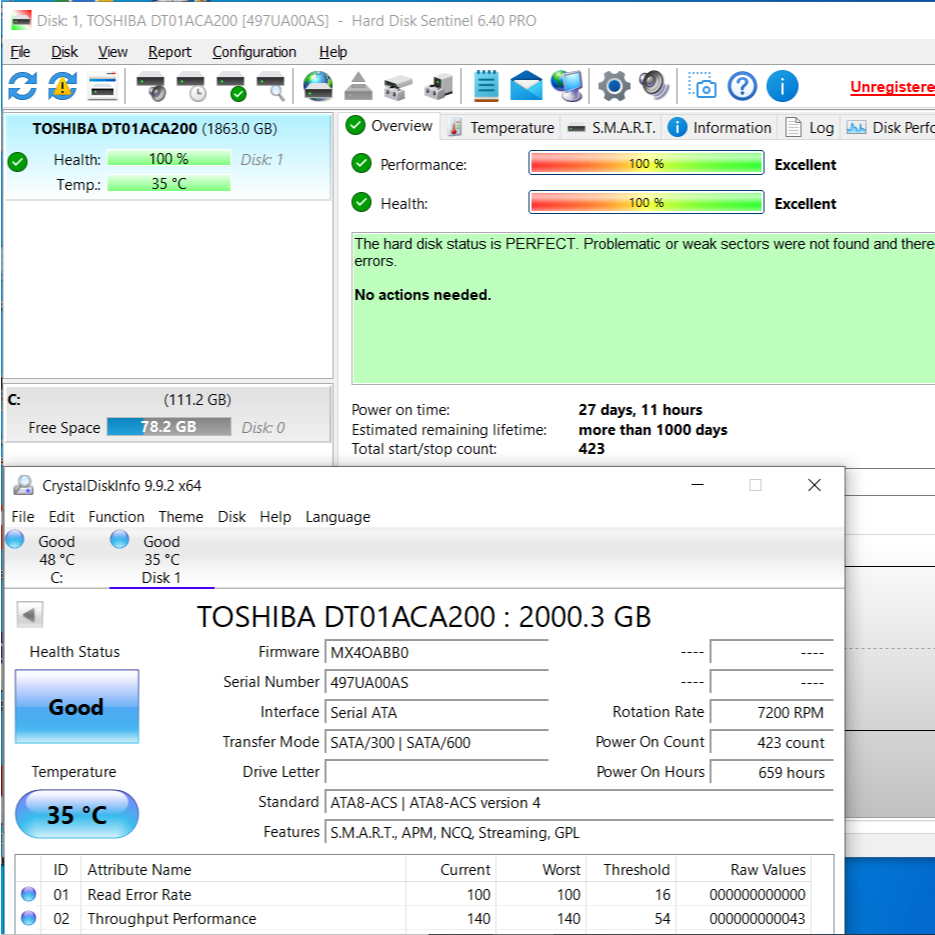Click the Performance 100 % gradient bar
The height and width of the screenshot is (935, 935).
(x=646, y=163)
